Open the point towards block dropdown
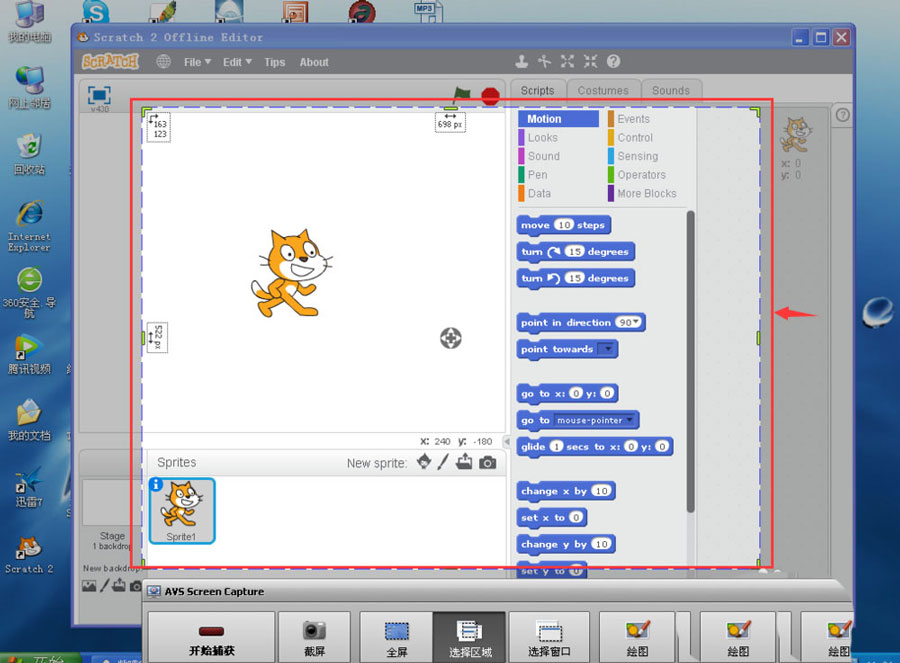The width and height of the screenshot is (900, 663). [607, 348]
